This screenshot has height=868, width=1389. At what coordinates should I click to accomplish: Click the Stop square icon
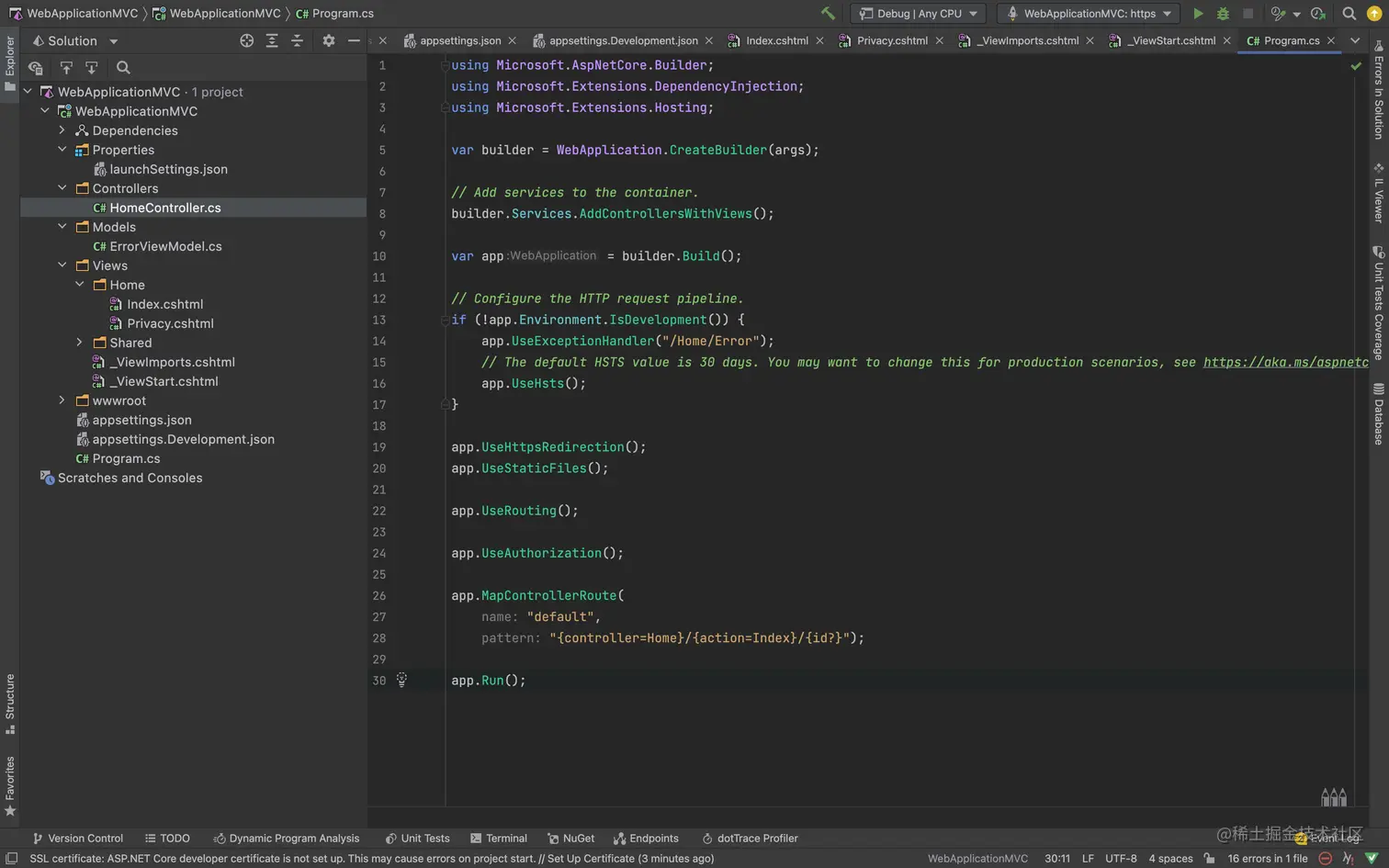1248,14
